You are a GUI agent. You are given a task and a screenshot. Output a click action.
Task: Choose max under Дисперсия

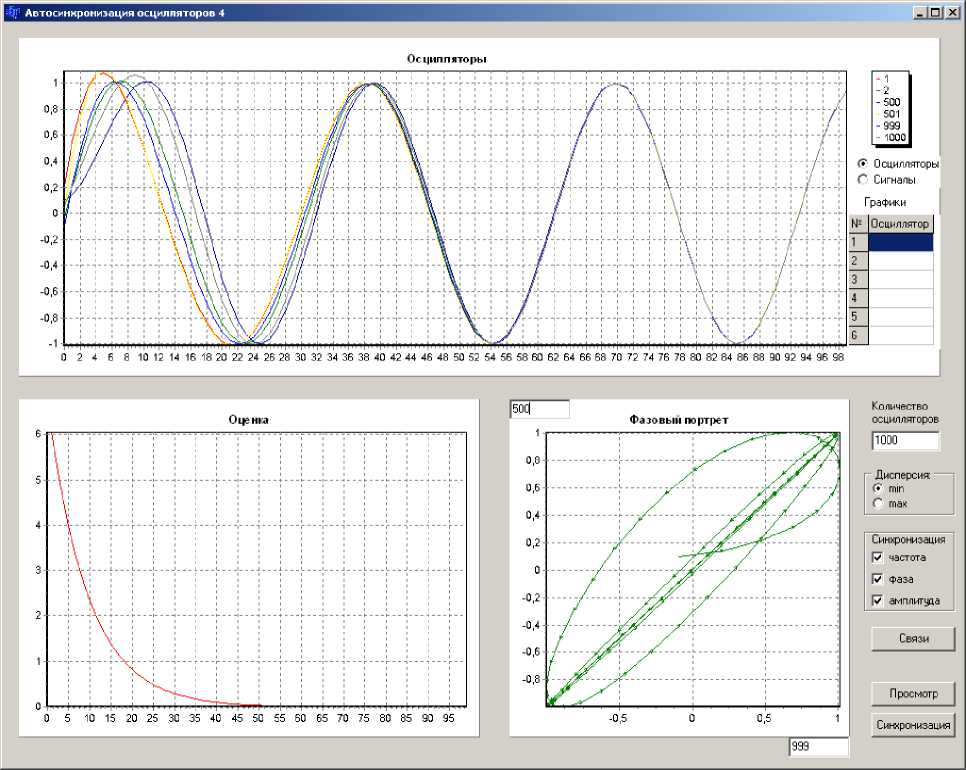[878, 503]
